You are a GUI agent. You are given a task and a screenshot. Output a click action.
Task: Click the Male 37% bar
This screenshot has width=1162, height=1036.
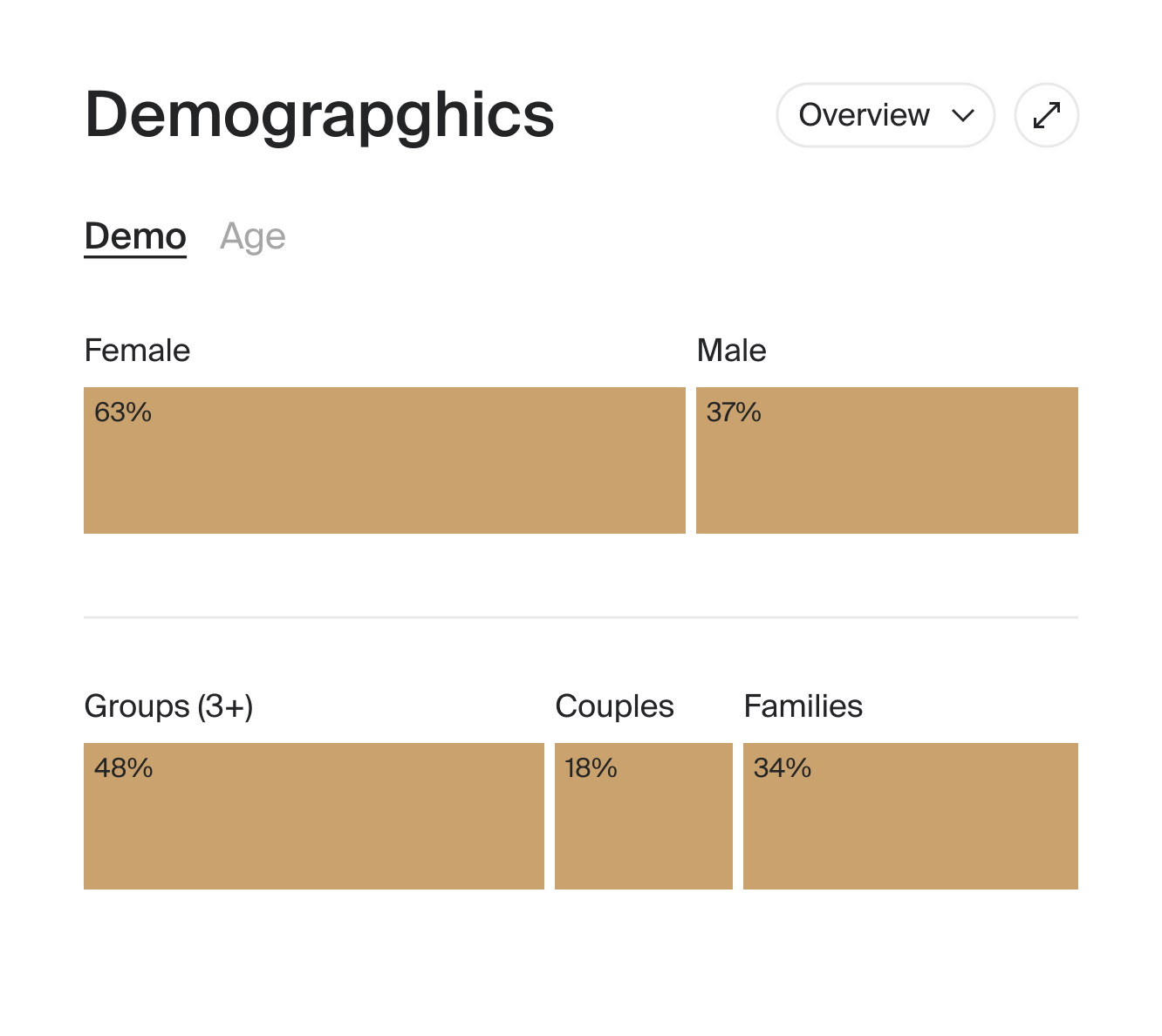click(888, 460)
